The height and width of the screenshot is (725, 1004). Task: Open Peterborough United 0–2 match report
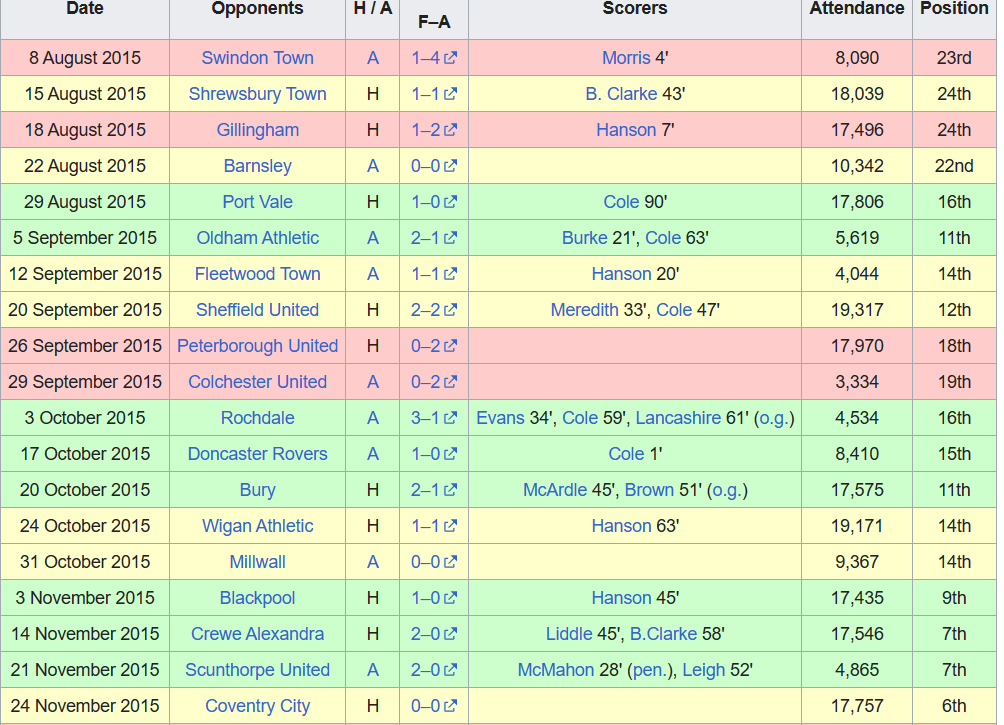[x=434, y=346]
